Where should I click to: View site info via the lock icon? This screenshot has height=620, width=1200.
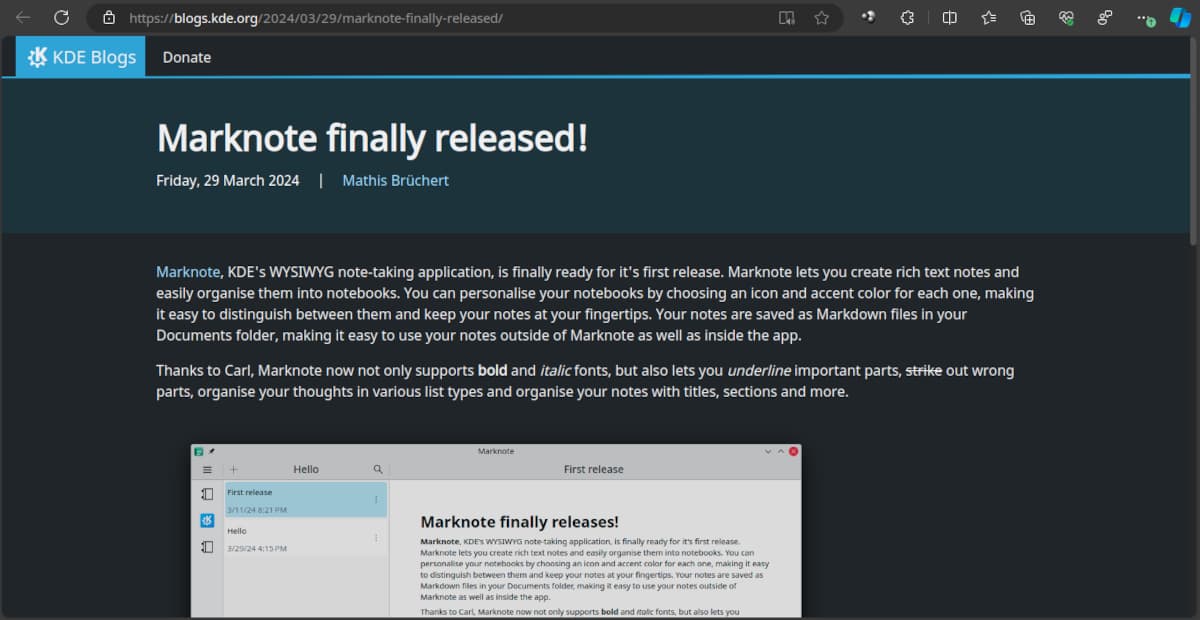[109, 17]
